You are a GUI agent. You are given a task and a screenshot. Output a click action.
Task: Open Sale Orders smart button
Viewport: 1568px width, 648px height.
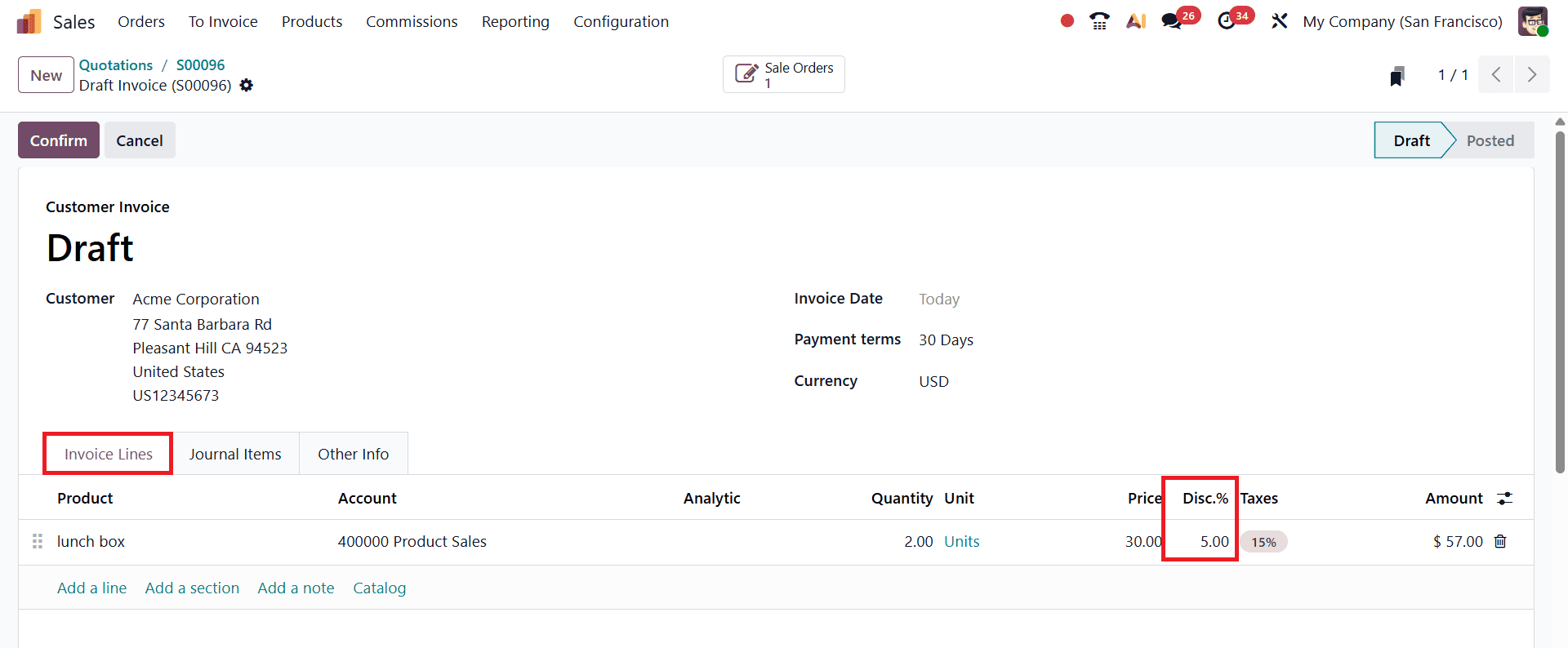pos(784,74)
